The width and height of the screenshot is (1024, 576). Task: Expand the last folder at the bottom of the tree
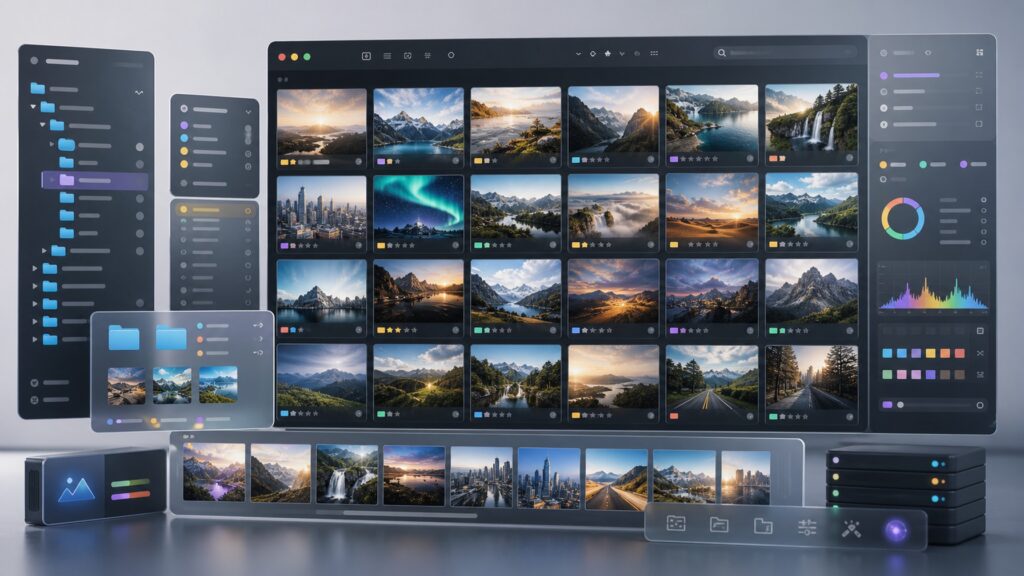pos(35,339)
